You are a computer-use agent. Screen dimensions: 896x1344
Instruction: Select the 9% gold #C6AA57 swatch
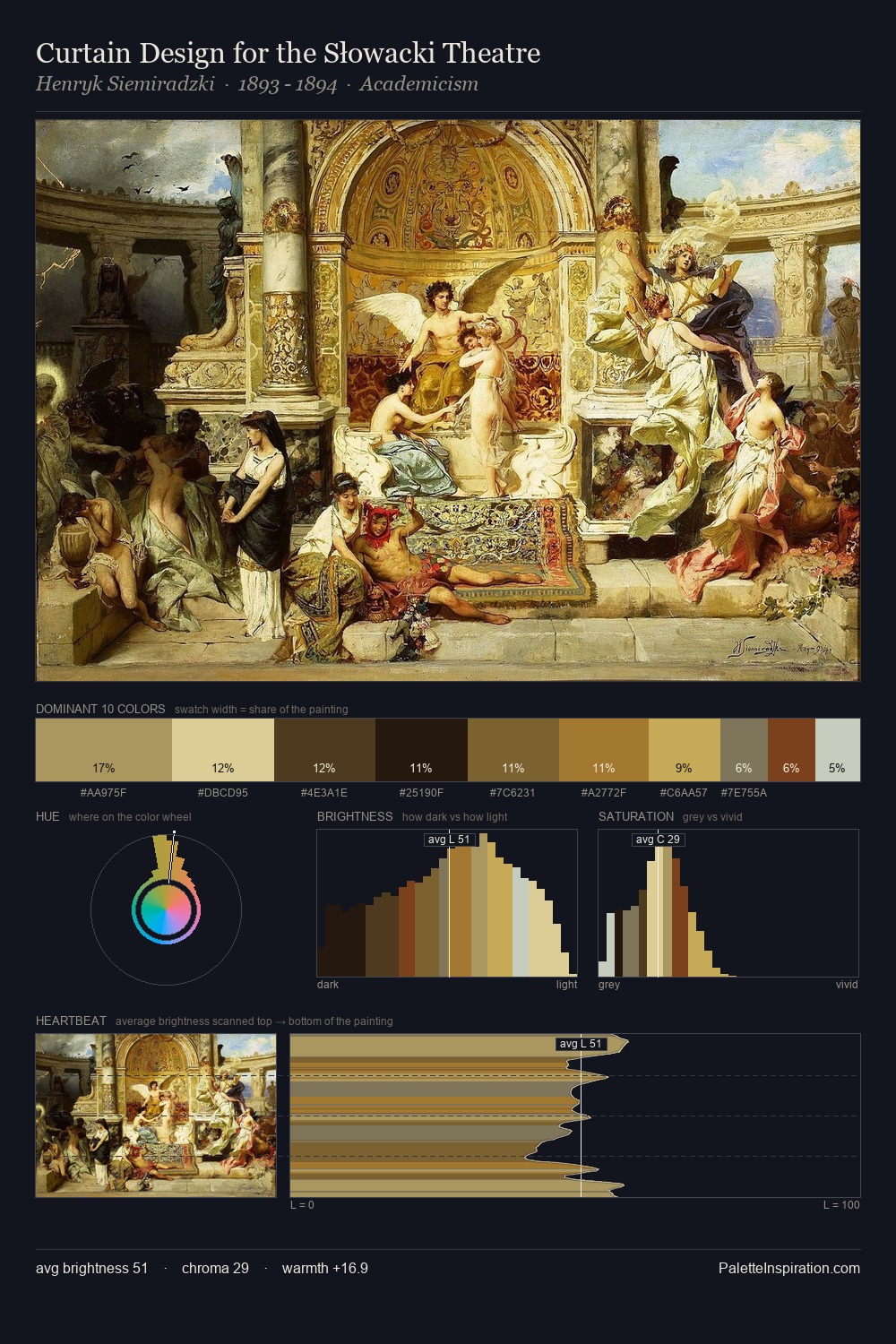(685, 749)
